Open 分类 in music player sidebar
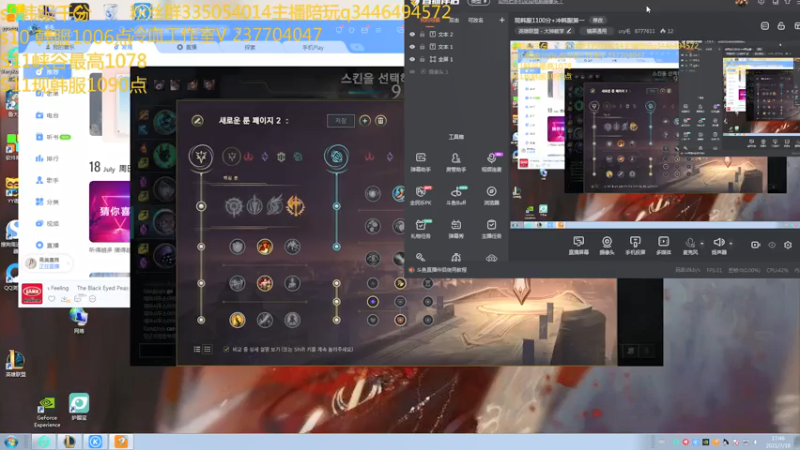The image size is (800, 450). 47,202
